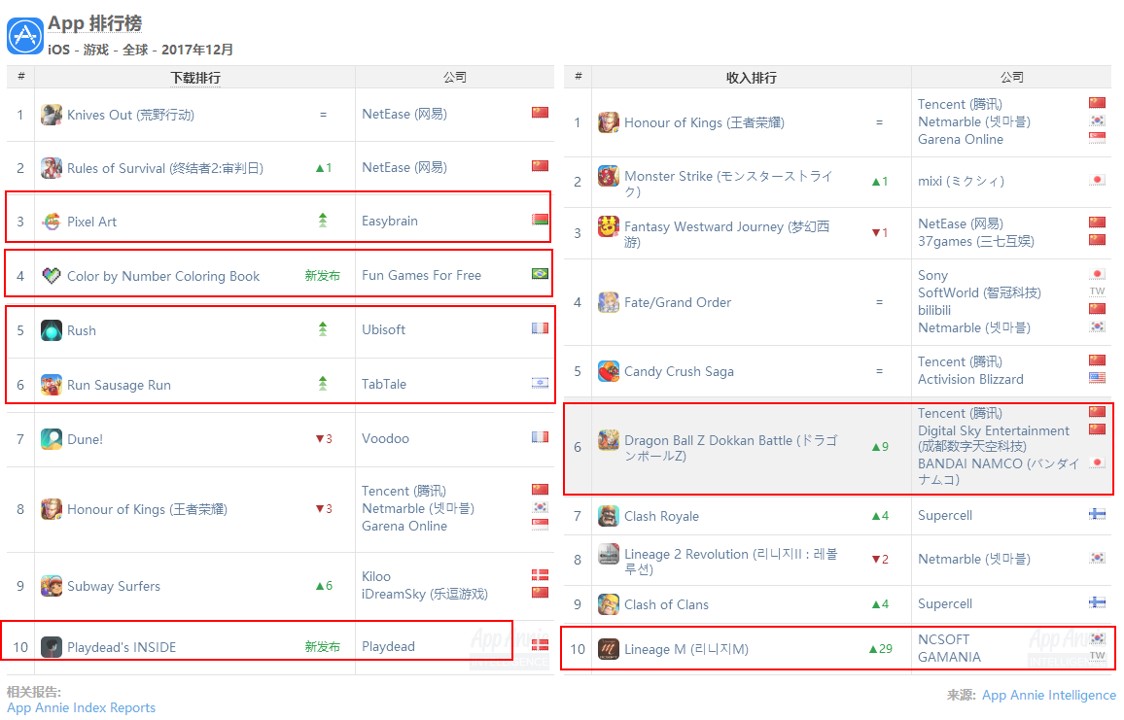Click the ▲9 change for Dragon Ball Z
The width and height of the screenshot is (1124, 720).
(880, 447)
